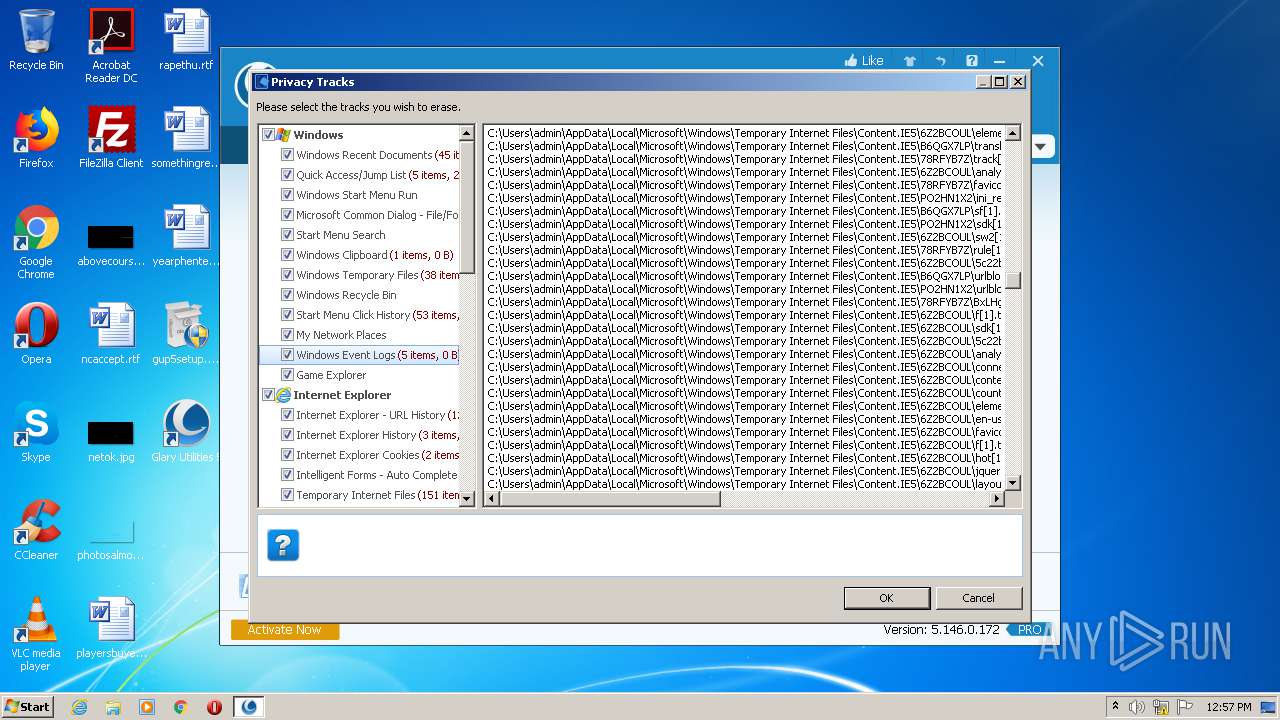Viewport: 1280px width, 720px height.
Task: Open FileZilla Client desktop shortcut
Action: pos(111,138)
